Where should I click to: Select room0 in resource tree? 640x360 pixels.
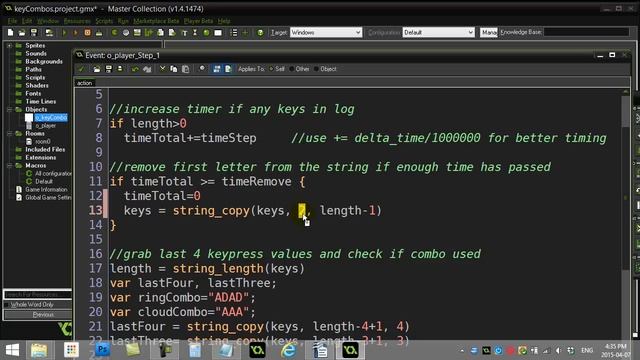[42, 142]
